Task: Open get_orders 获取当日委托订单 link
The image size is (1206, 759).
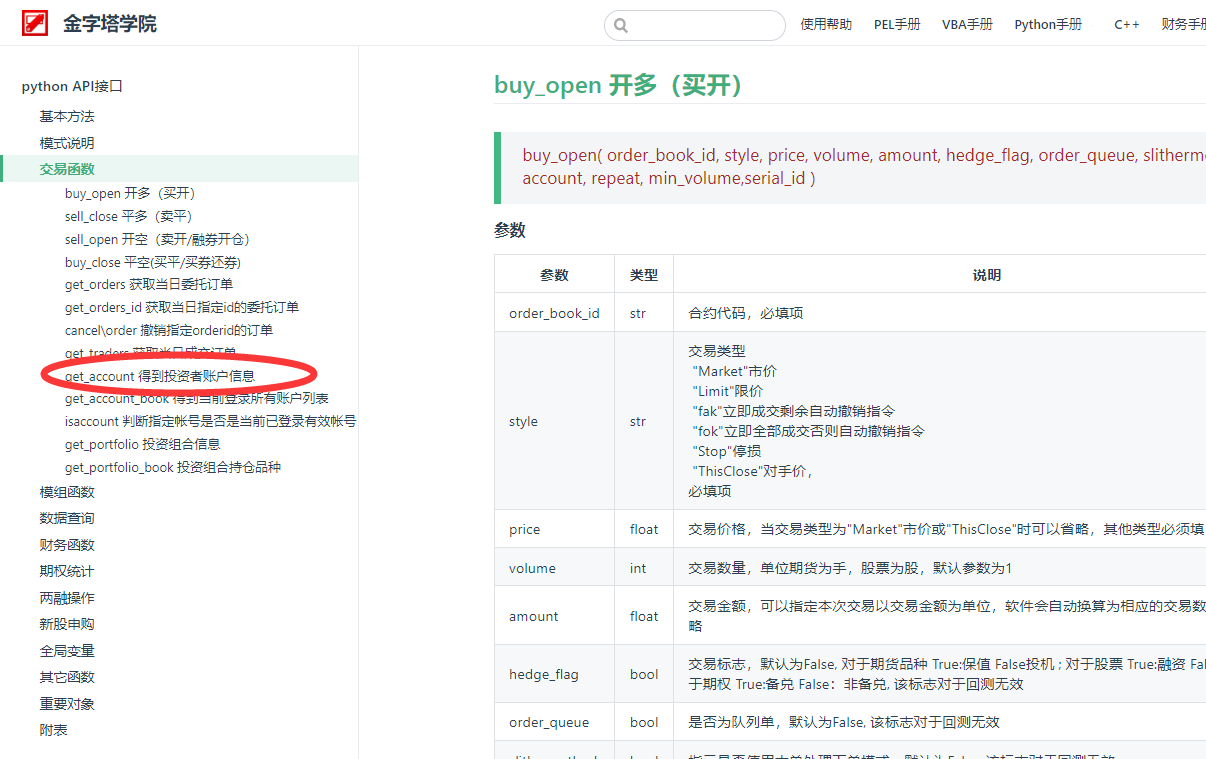Action: coord(149,285)
